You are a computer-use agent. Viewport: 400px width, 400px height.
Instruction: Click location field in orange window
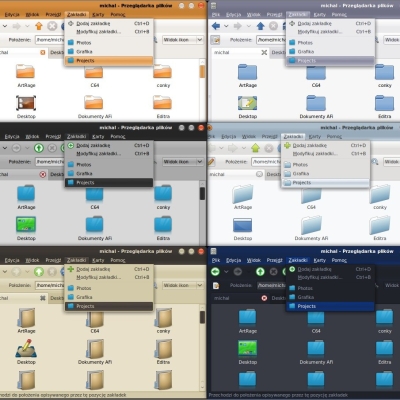[49, 40]
